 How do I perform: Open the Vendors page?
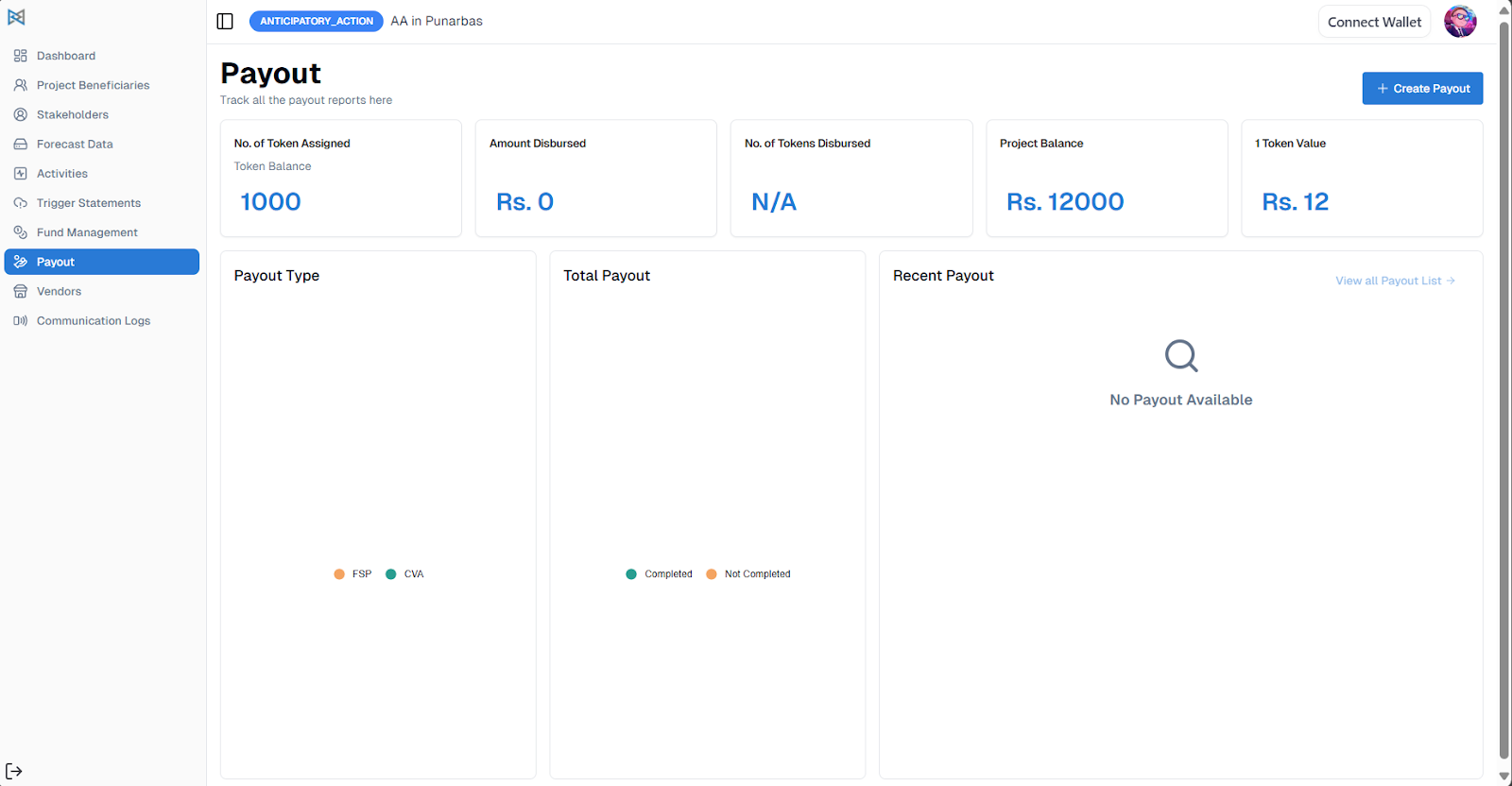point(101,291)
